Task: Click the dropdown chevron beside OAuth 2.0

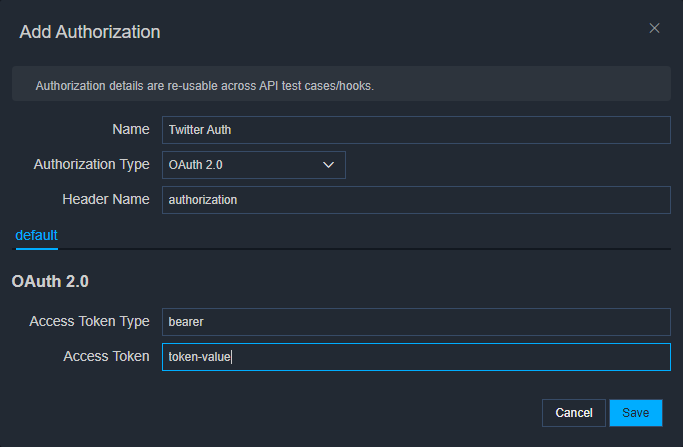Action: pyautogui.click(x=328, y=165)
